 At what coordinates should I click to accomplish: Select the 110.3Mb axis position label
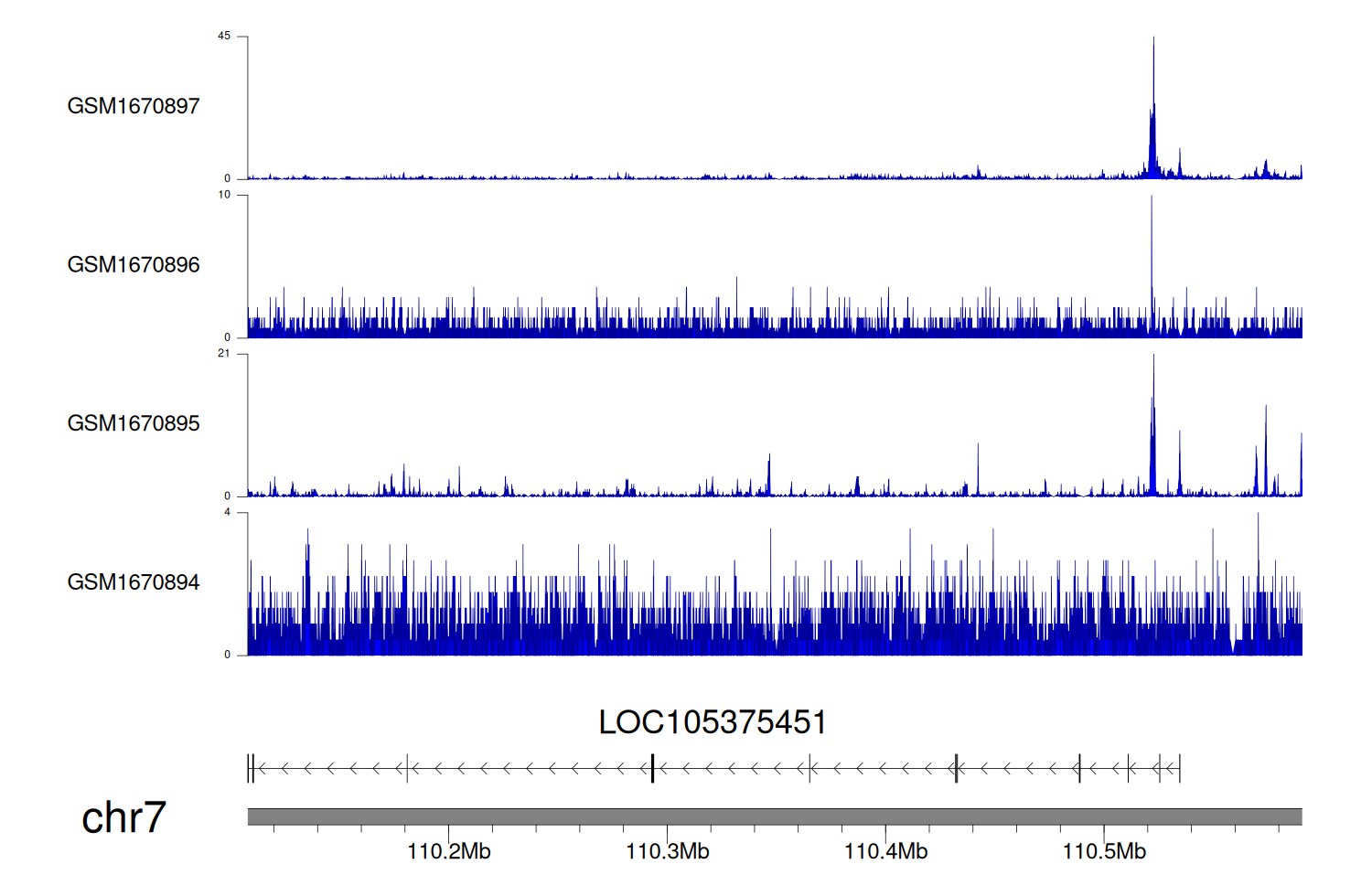coord(667,852)
